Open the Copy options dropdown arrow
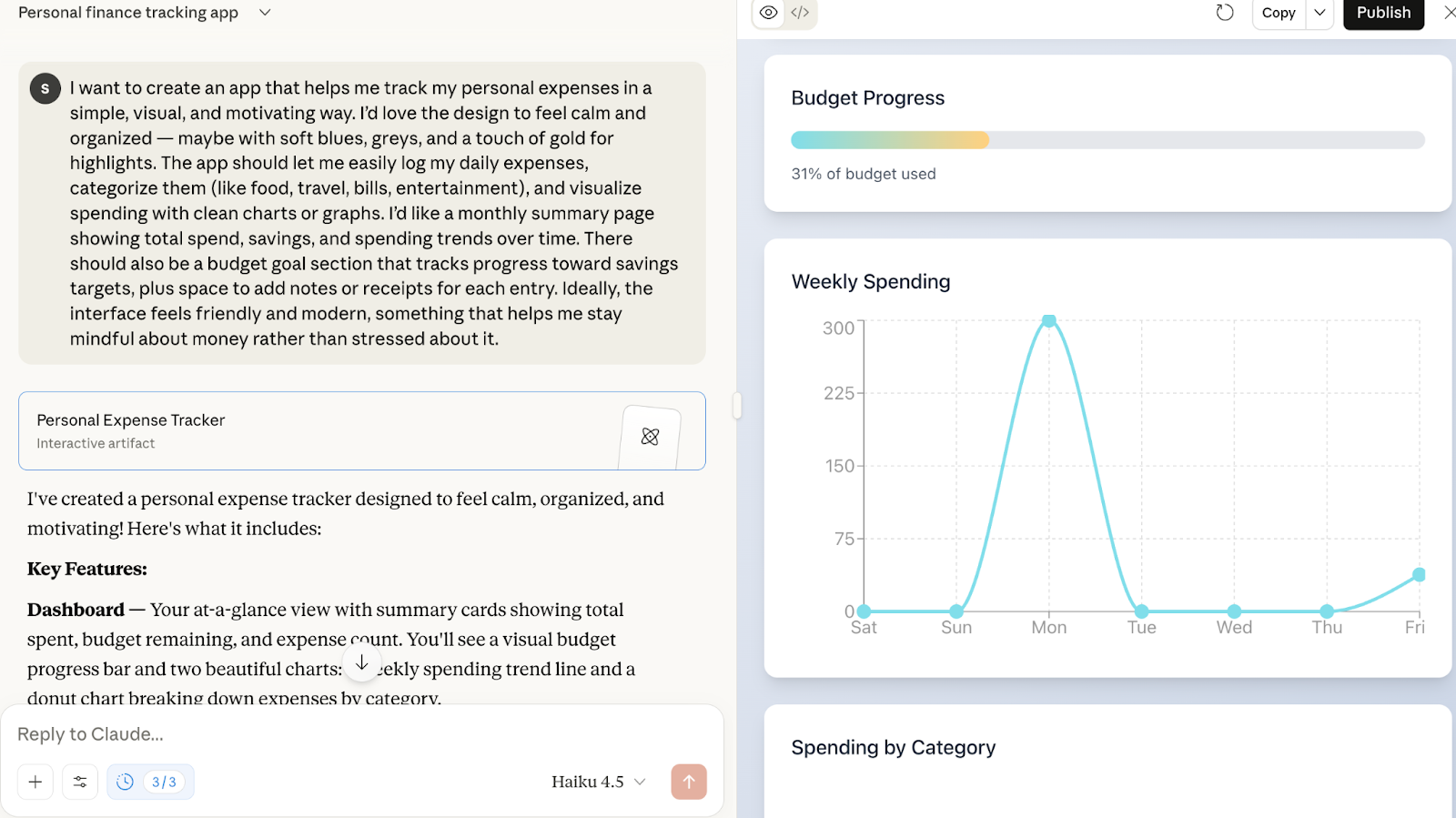The image size is (1456, 818). pyautogui.click(x=1319, y=13)
